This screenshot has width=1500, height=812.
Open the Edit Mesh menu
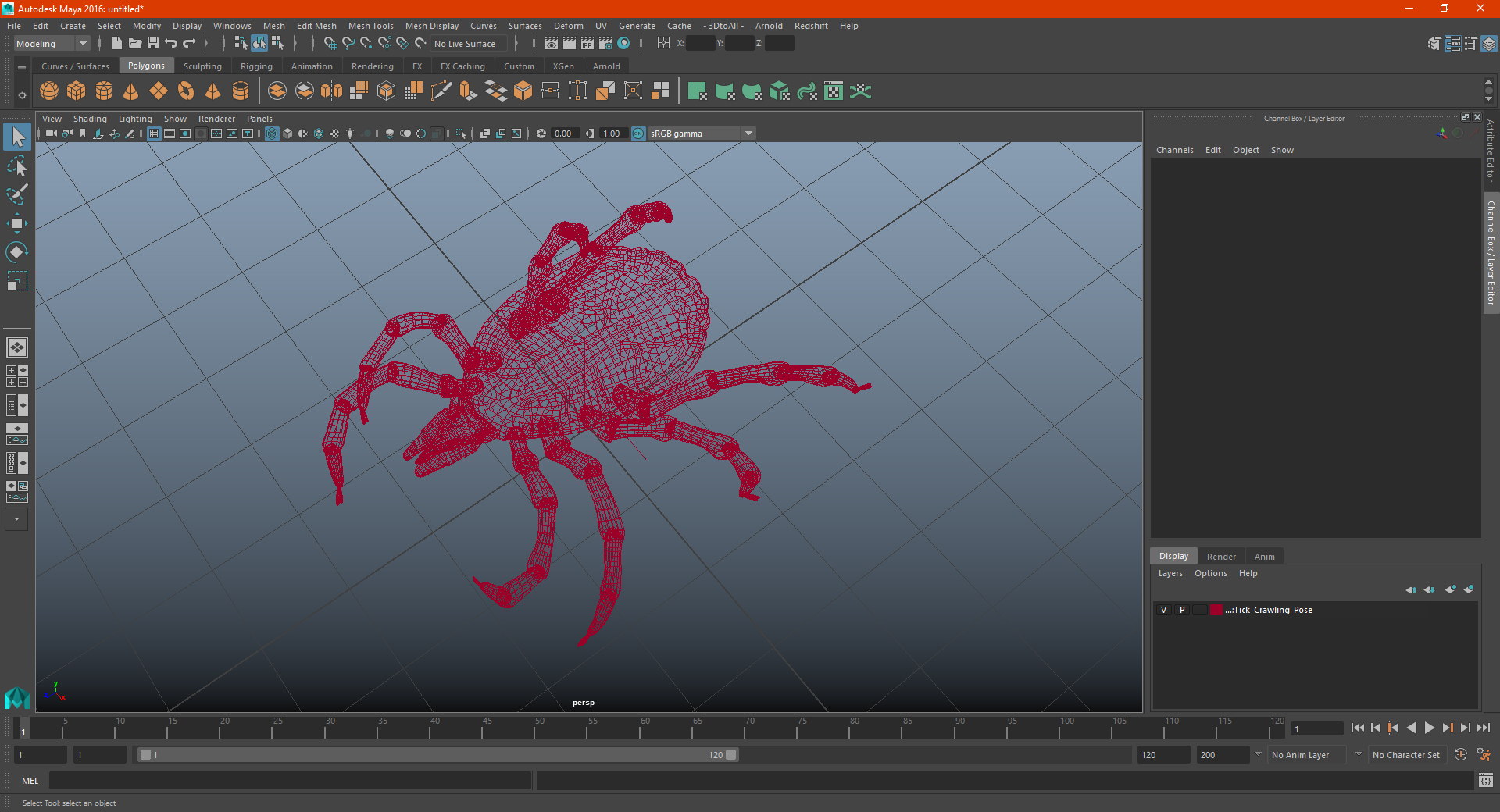[x=316, y=26]
